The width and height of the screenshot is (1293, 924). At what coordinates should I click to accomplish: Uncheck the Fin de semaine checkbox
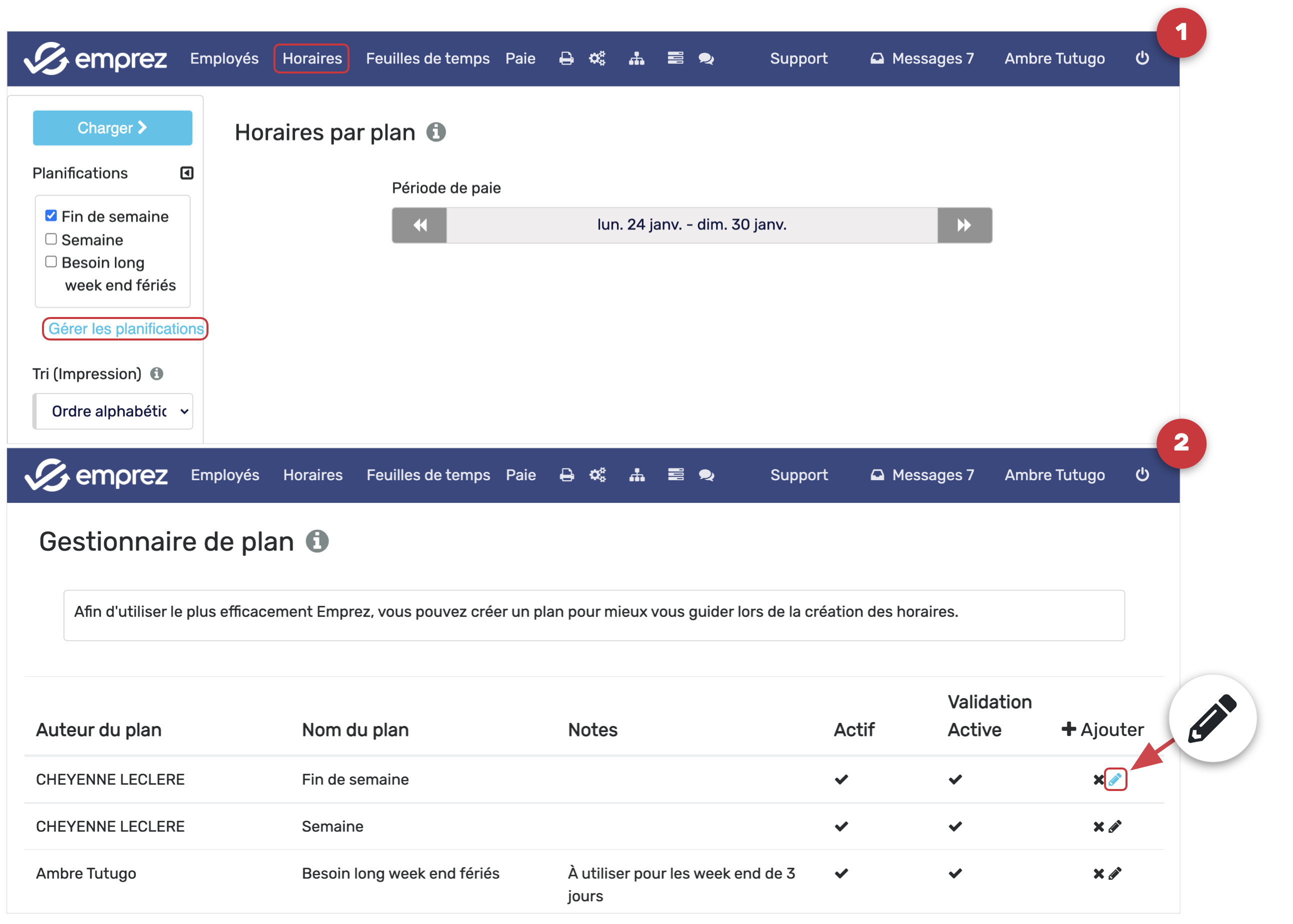tap(51, 215)
